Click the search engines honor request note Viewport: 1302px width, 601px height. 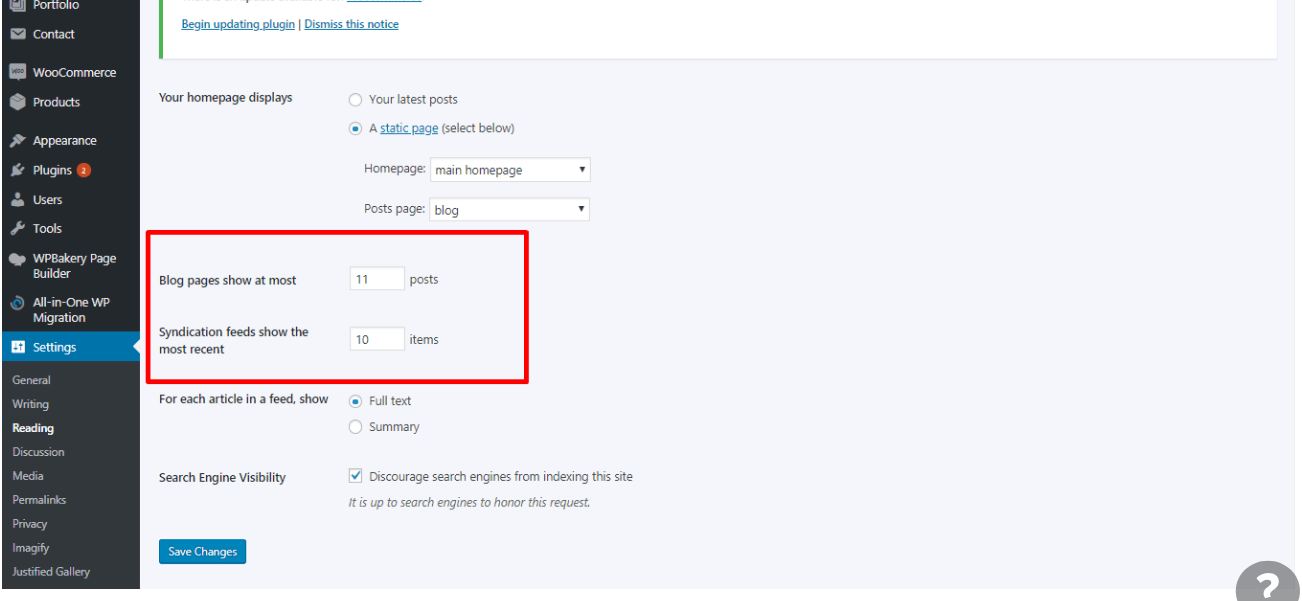pos(469,503)
